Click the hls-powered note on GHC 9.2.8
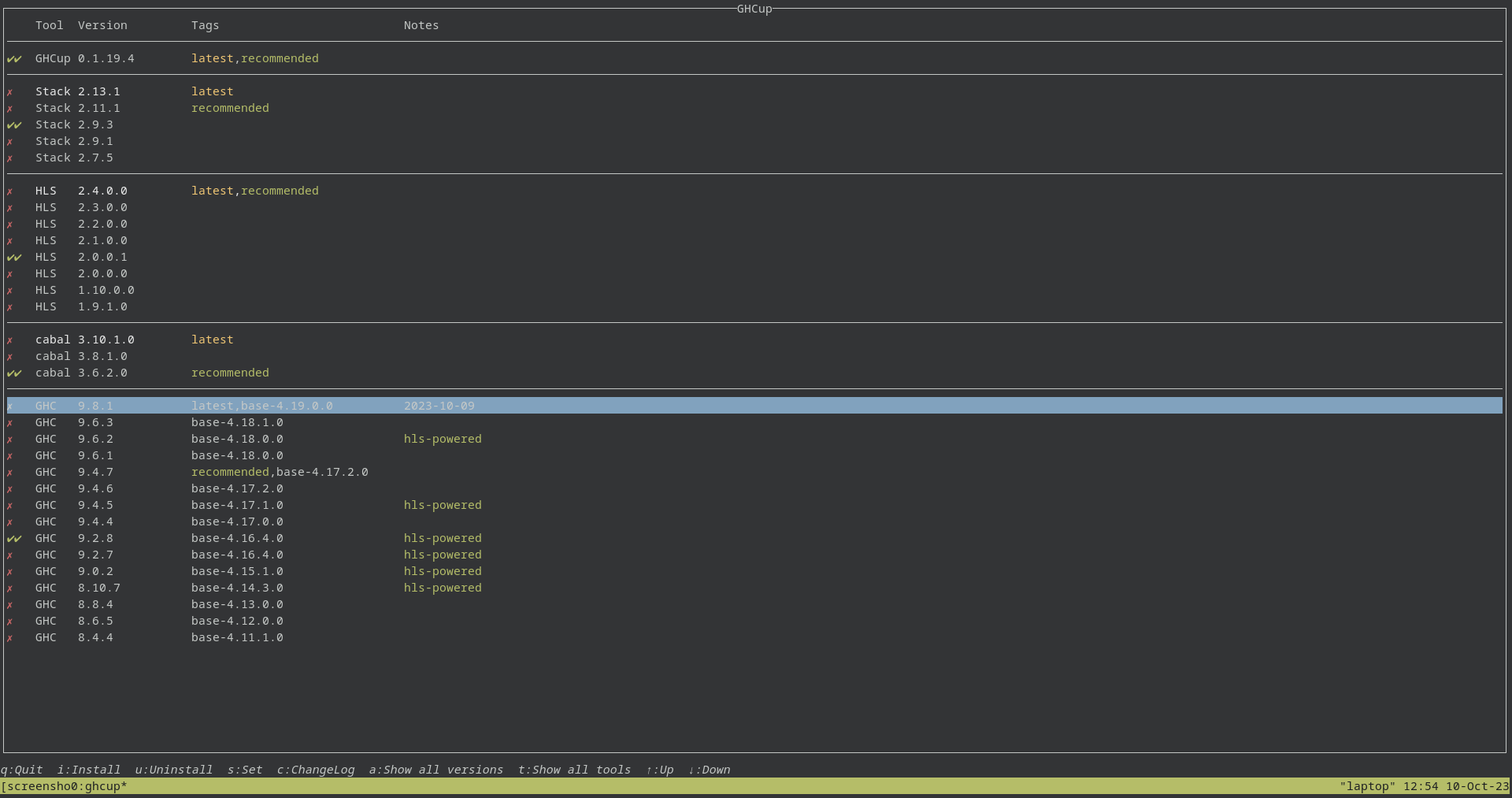 tap(443, 538)
